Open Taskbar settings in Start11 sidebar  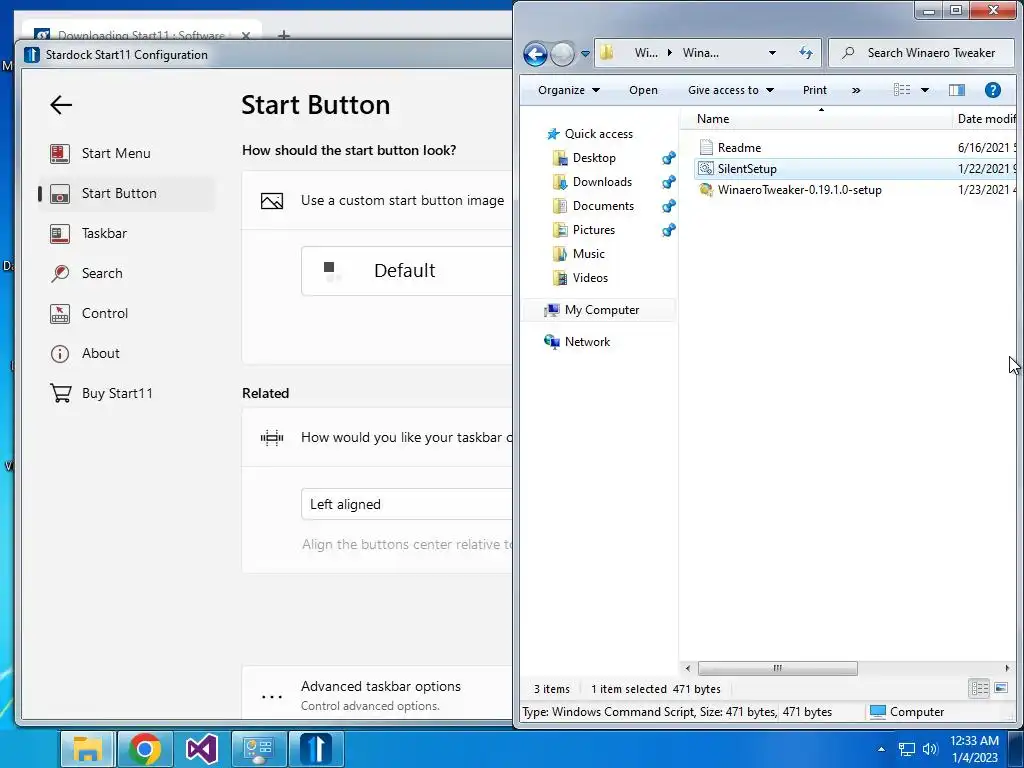pyautogui.click(x=126, y=233)
